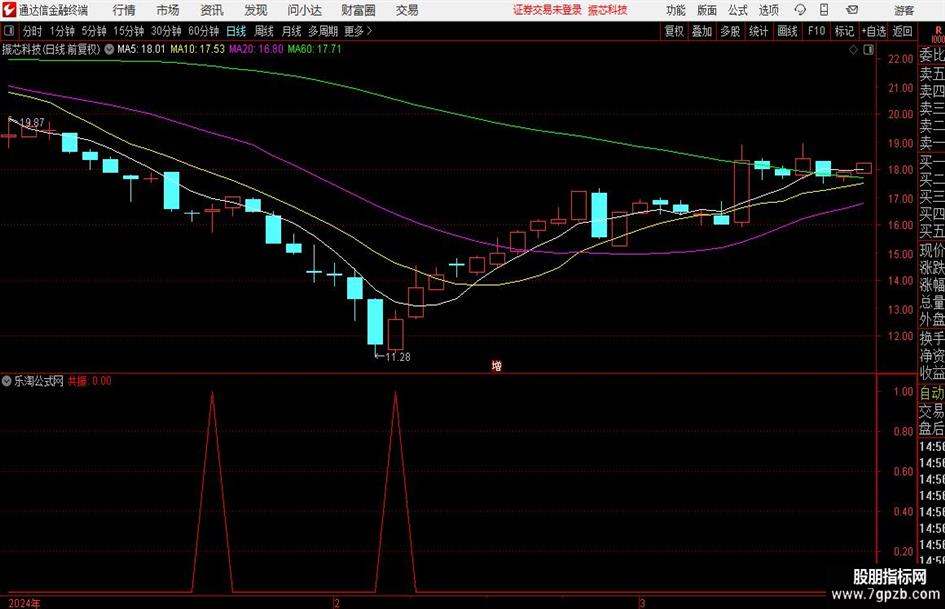The image size is (945, 609).
Task: Click the 振芯科技(日线,前复权) chart title
Action: (51, 49)
